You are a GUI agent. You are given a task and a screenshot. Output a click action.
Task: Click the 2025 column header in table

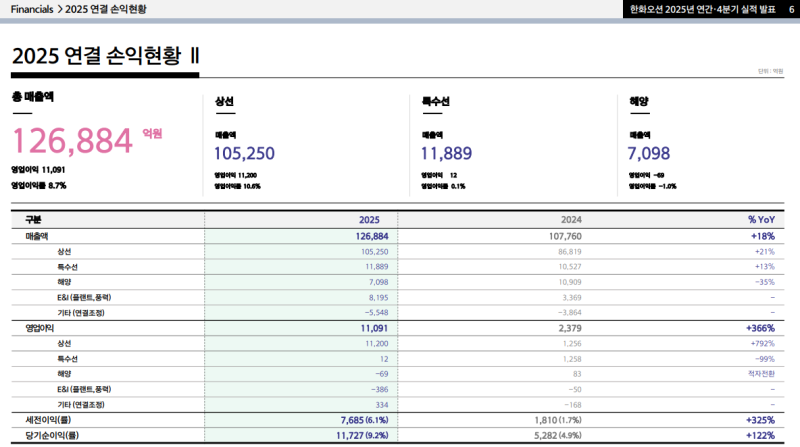pos(369,219)
